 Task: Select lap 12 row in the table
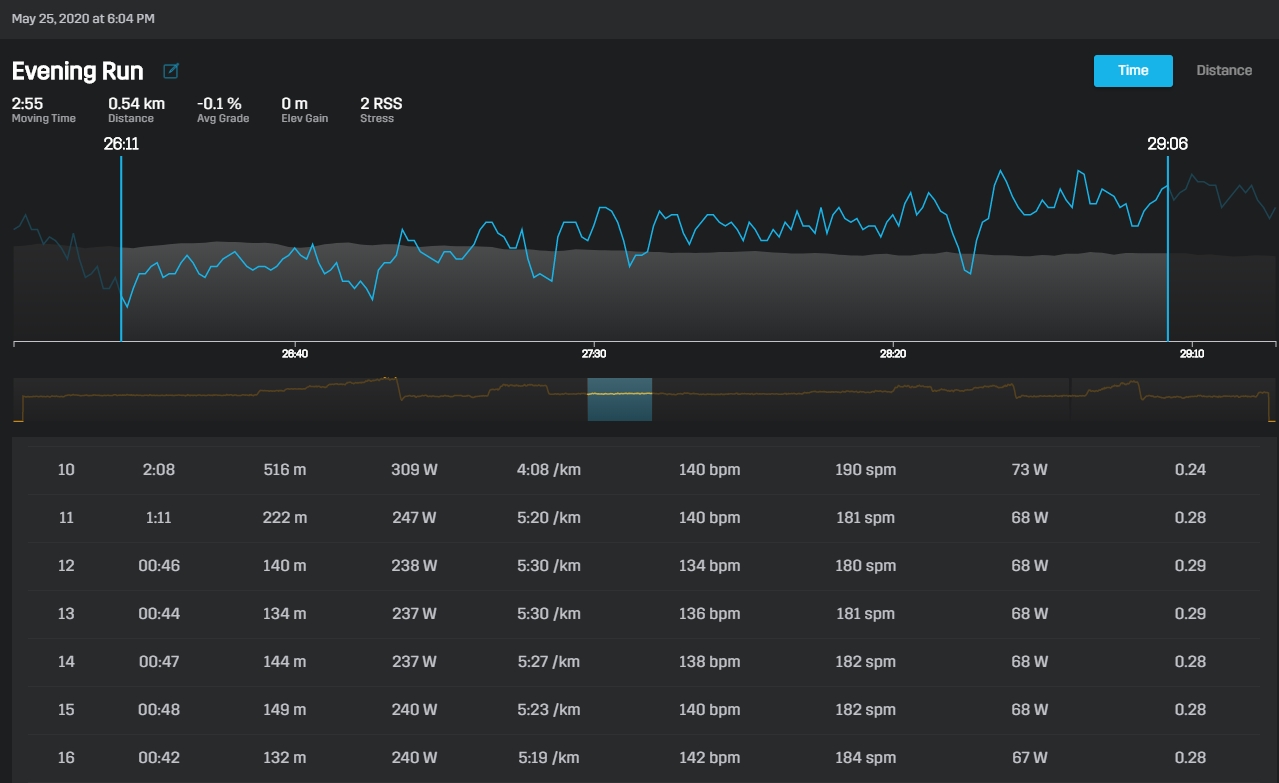639,566
